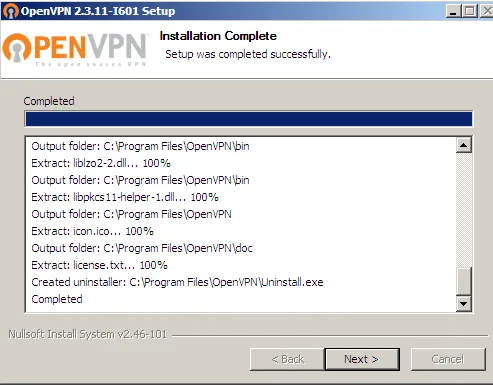Select the 'Created uninstaller' log line
This screenshot has width=493, height=385.
point(177,282)
